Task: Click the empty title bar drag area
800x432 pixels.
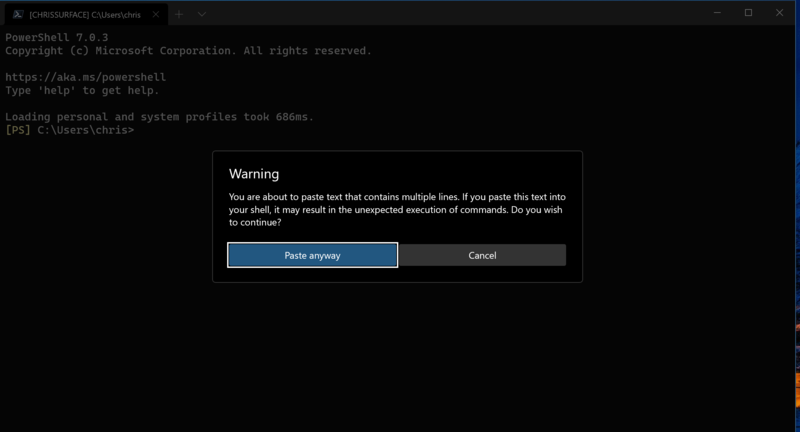Action: 450,14
